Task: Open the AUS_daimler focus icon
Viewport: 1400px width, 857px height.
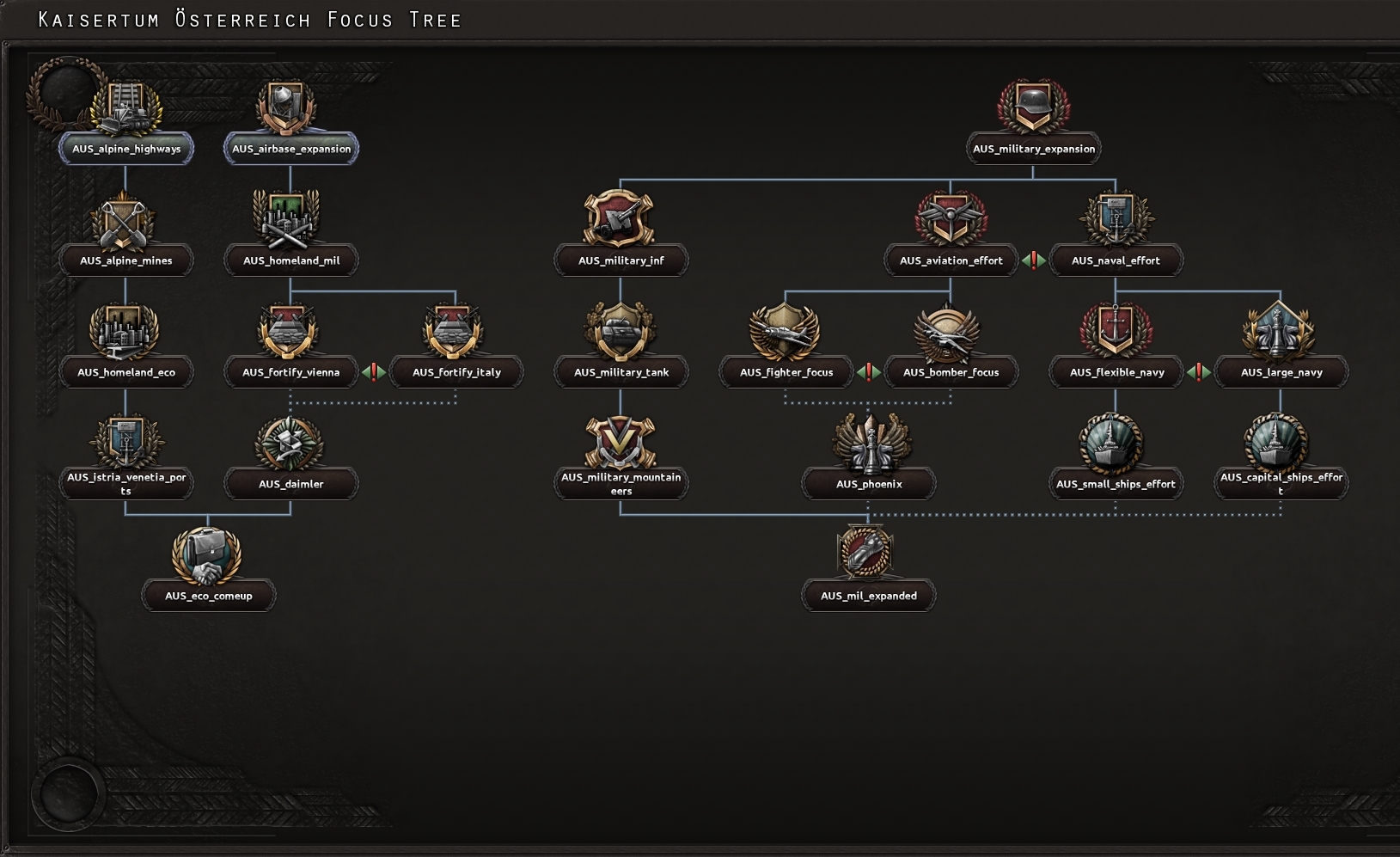Action: click(289, 444)
